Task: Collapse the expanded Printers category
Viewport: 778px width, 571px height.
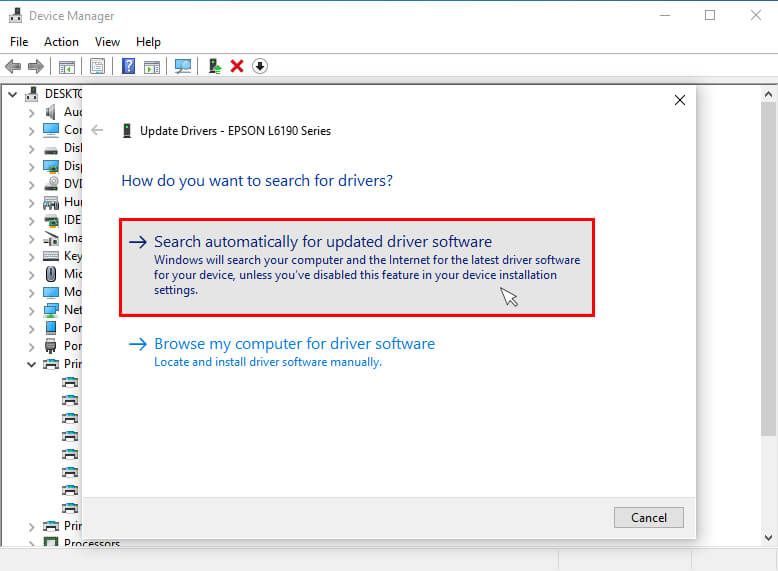Action: (31, 364)
